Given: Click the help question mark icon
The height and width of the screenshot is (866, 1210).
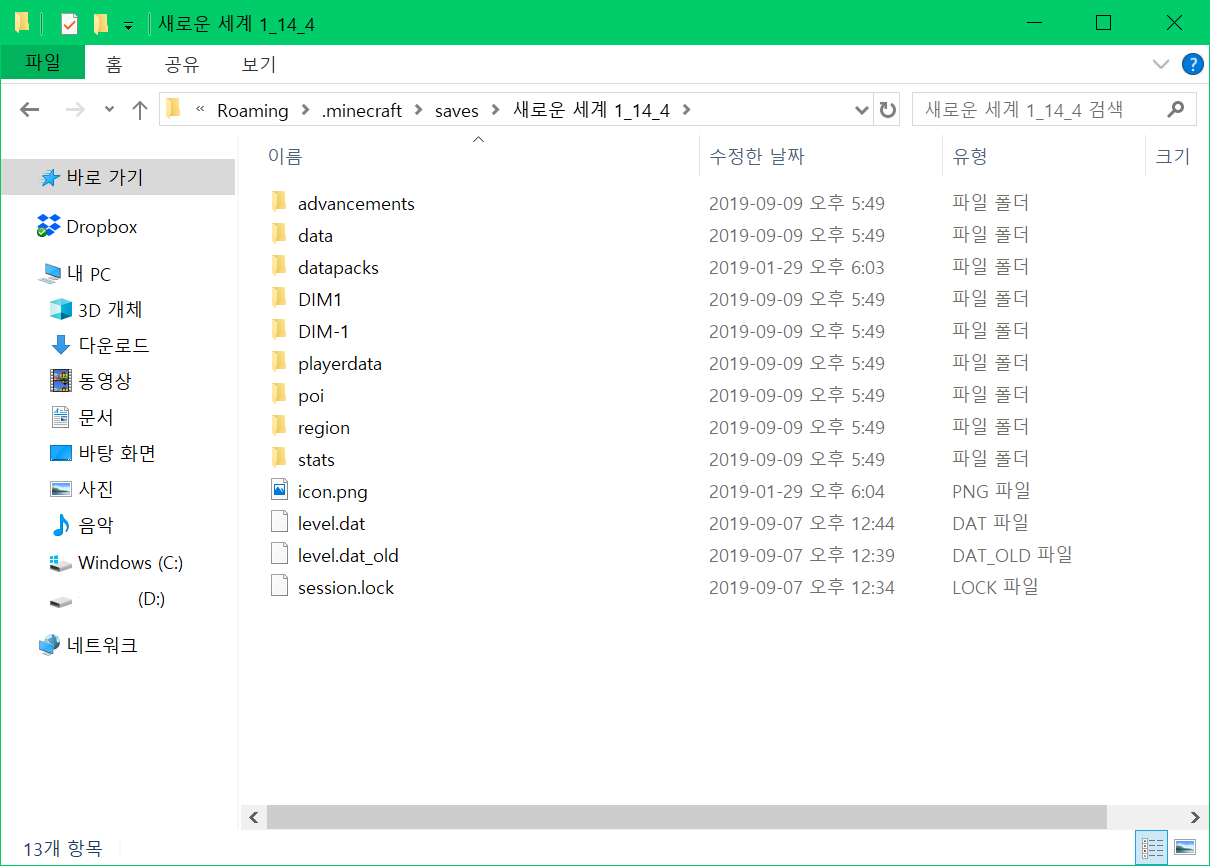Looking at the screenshot, I should (1192, 64).
